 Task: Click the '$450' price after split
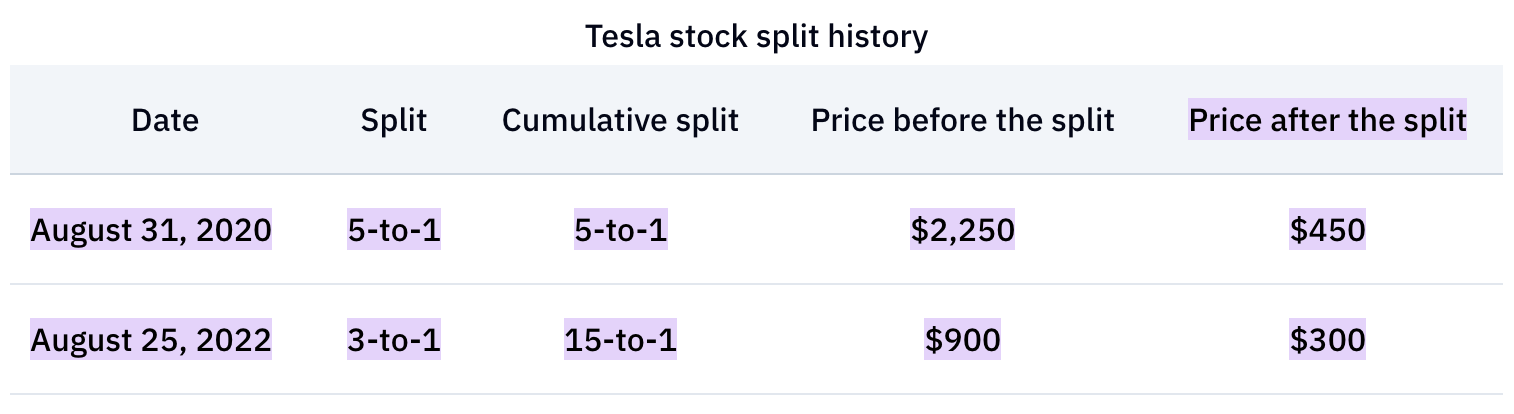coord(1327,231)
